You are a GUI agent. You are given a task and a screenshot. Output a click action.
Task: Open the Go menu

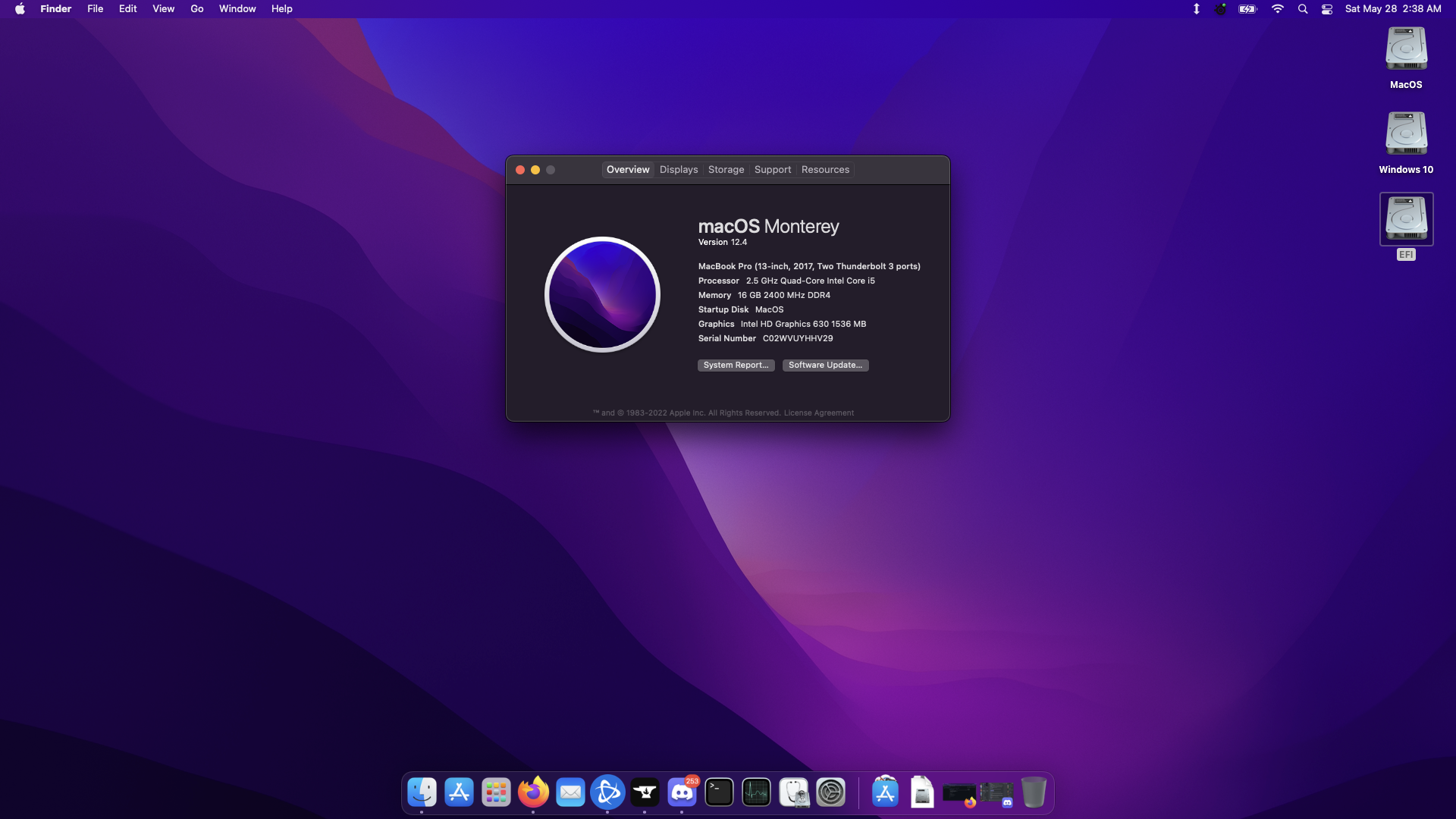[196, 9]
